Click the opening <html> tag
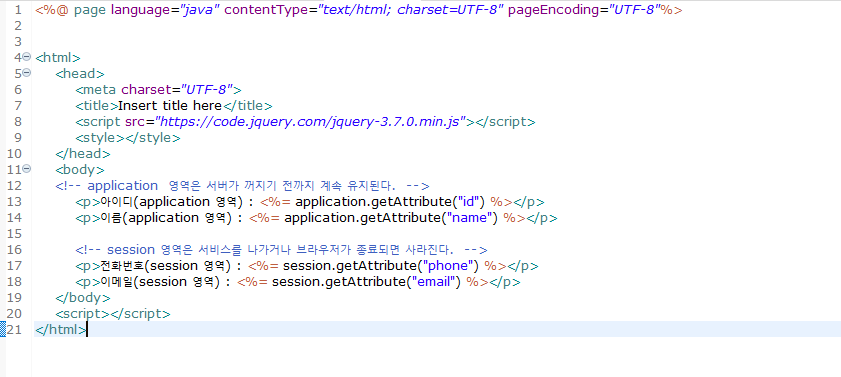 tap(58, 57)
